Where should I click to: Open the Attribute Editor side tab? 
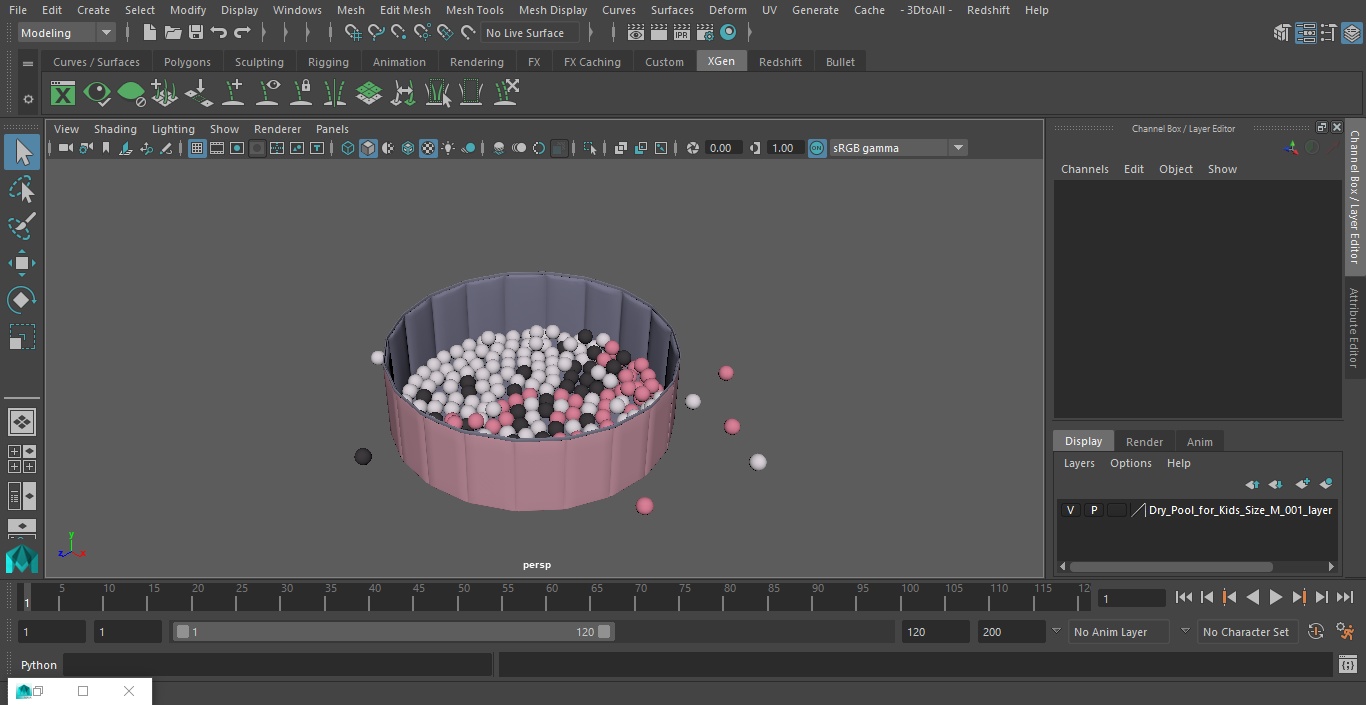[x=1354, y=328]
